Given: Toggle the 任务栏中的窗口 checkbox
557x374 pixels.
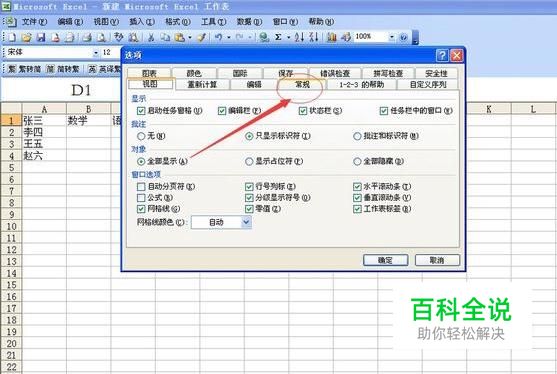Looking at the screenshot, I should [384, 111].
